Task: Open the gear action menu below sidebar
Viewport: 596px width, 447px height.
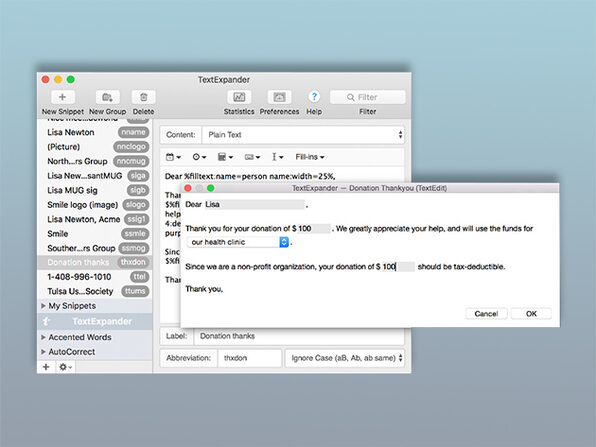Action: 65,367
